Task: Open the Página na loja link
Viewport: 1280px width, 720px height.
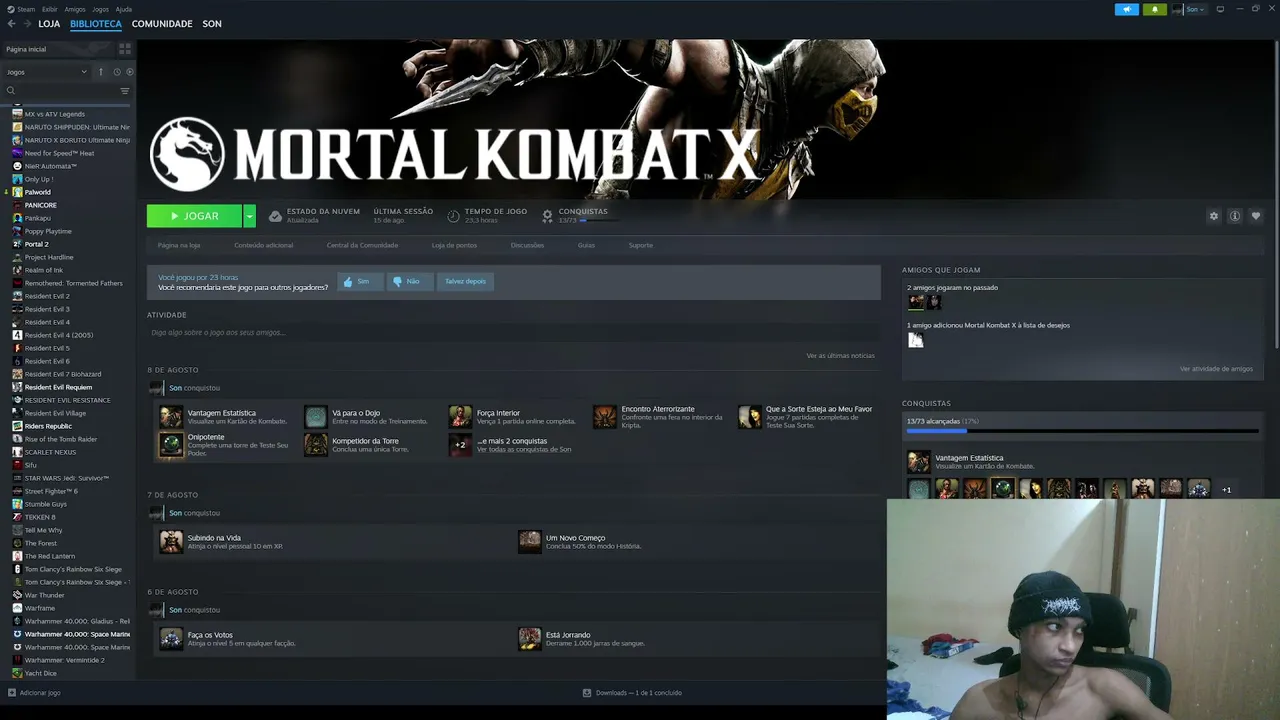Action: point(179,245)
